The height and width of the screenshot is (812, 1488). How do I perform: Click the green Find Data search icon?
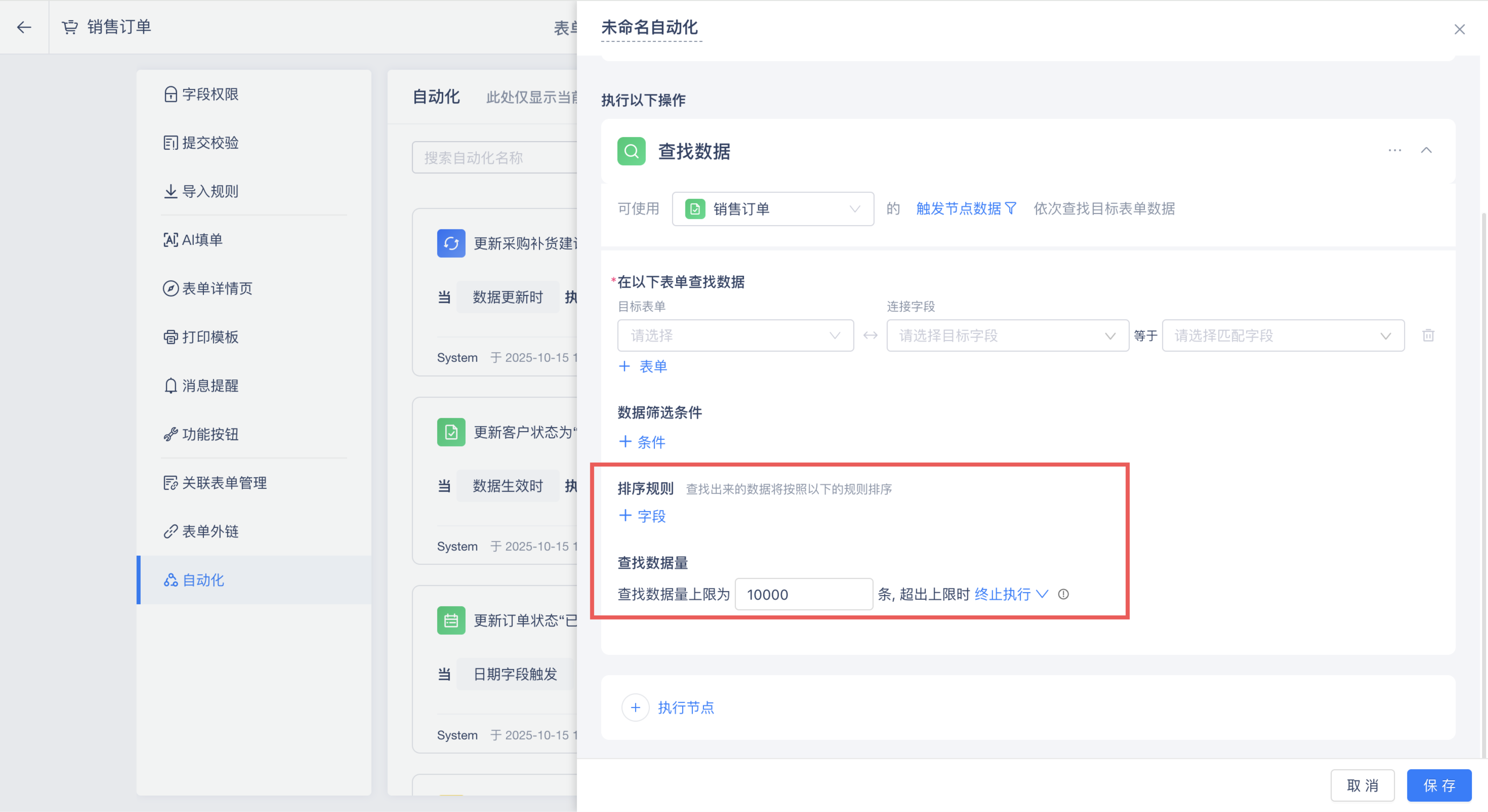tap(631, 151)
